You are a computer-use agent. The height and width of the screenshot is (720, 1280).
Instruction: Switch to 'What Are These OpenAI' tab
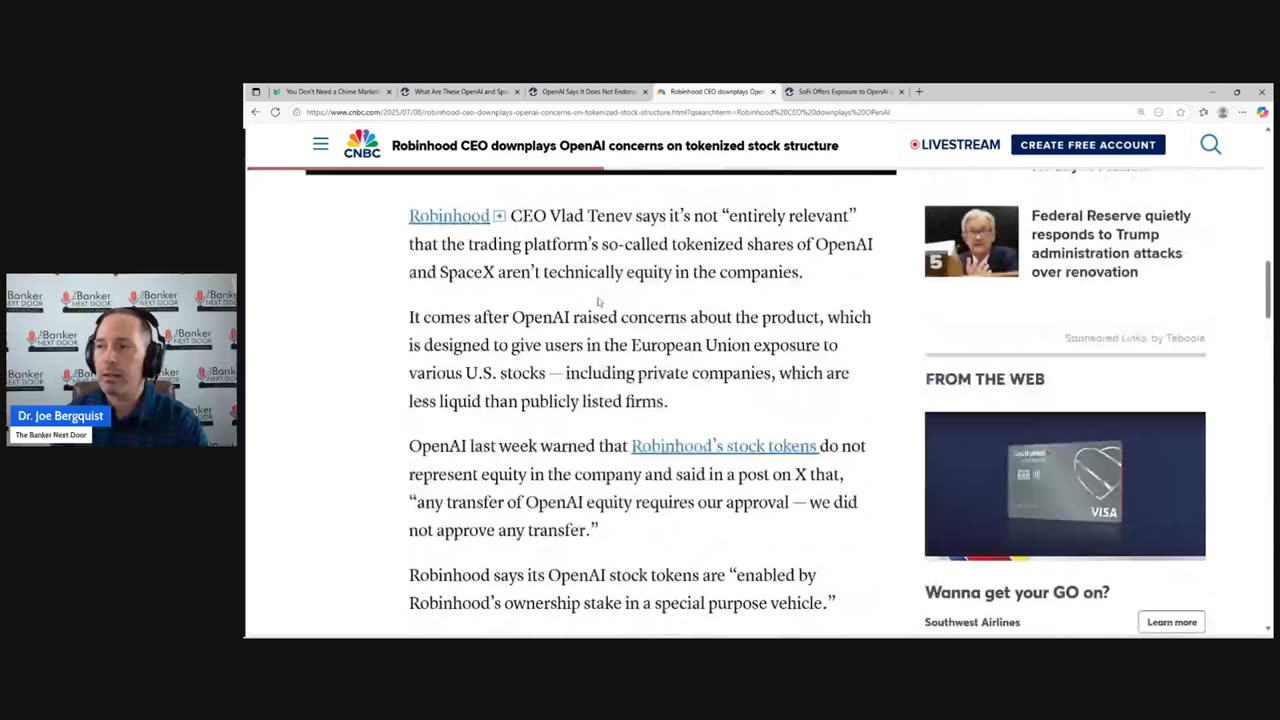click(x=459, y=92)
